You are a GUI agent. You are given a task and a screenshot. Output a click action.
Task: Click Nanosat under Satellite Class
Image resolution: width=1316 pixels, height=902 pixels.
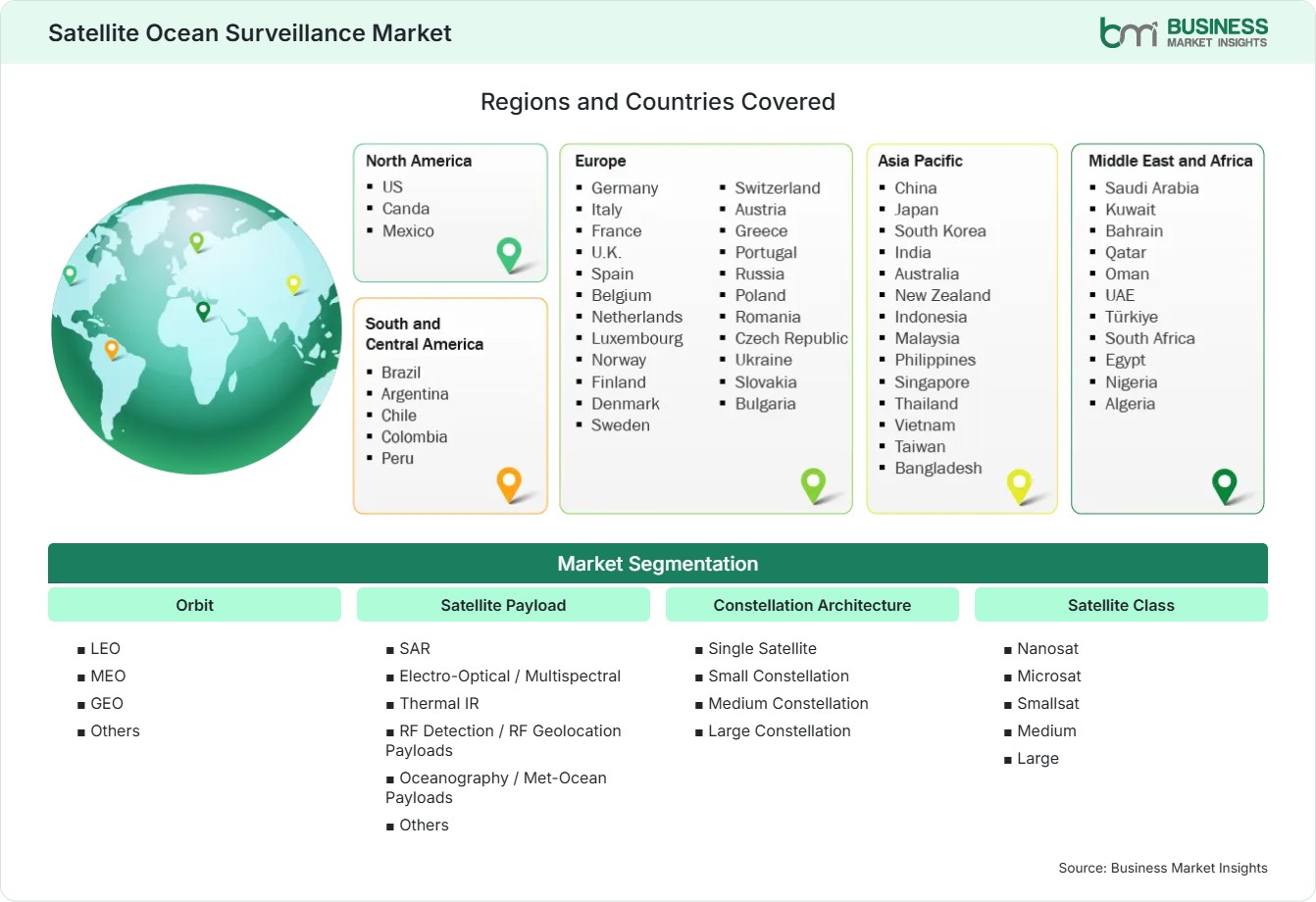click(x=1047, y=649)
